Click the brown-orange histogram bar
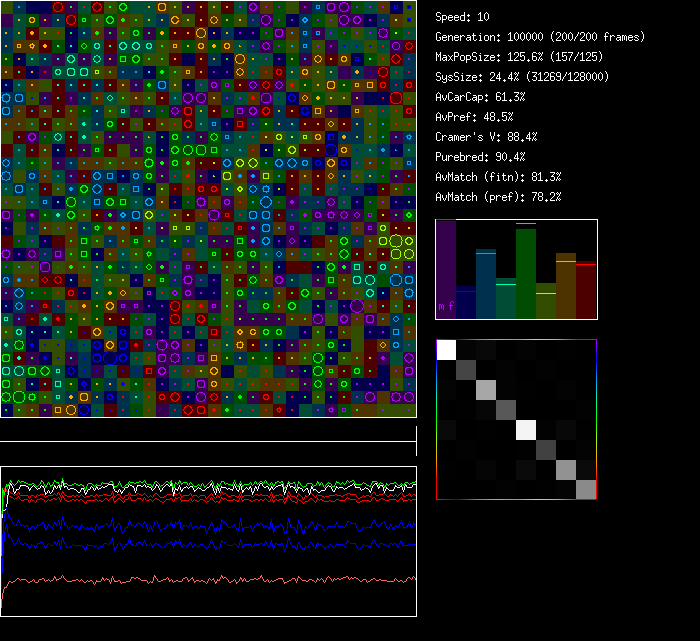 [x=566, y=286]
